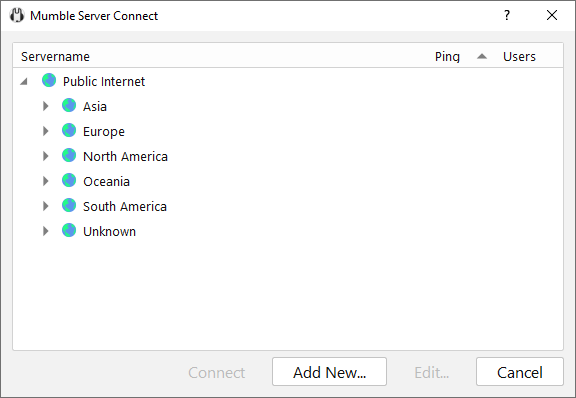This screenshot has height=398, width=576.
Task: Click the question mark help button
Action: tap(507, 15)
